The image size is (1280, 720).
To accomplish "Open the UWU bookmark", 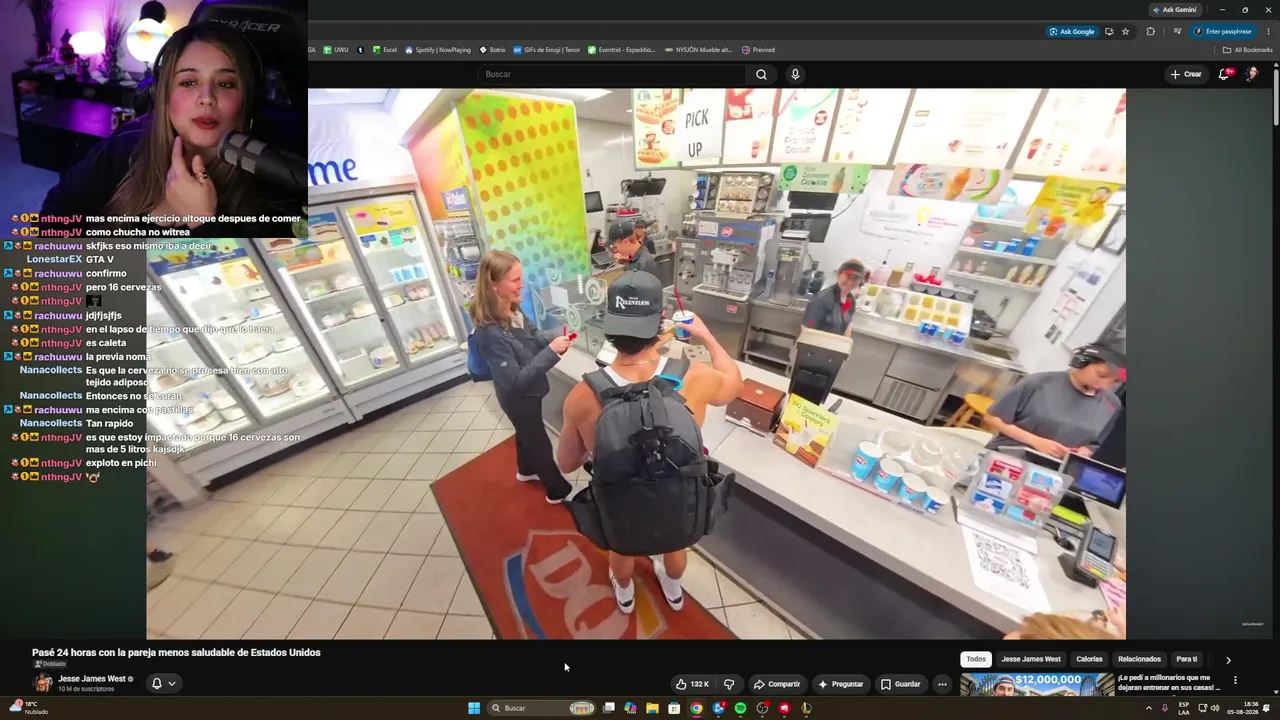I will click(x=336, y=50).
